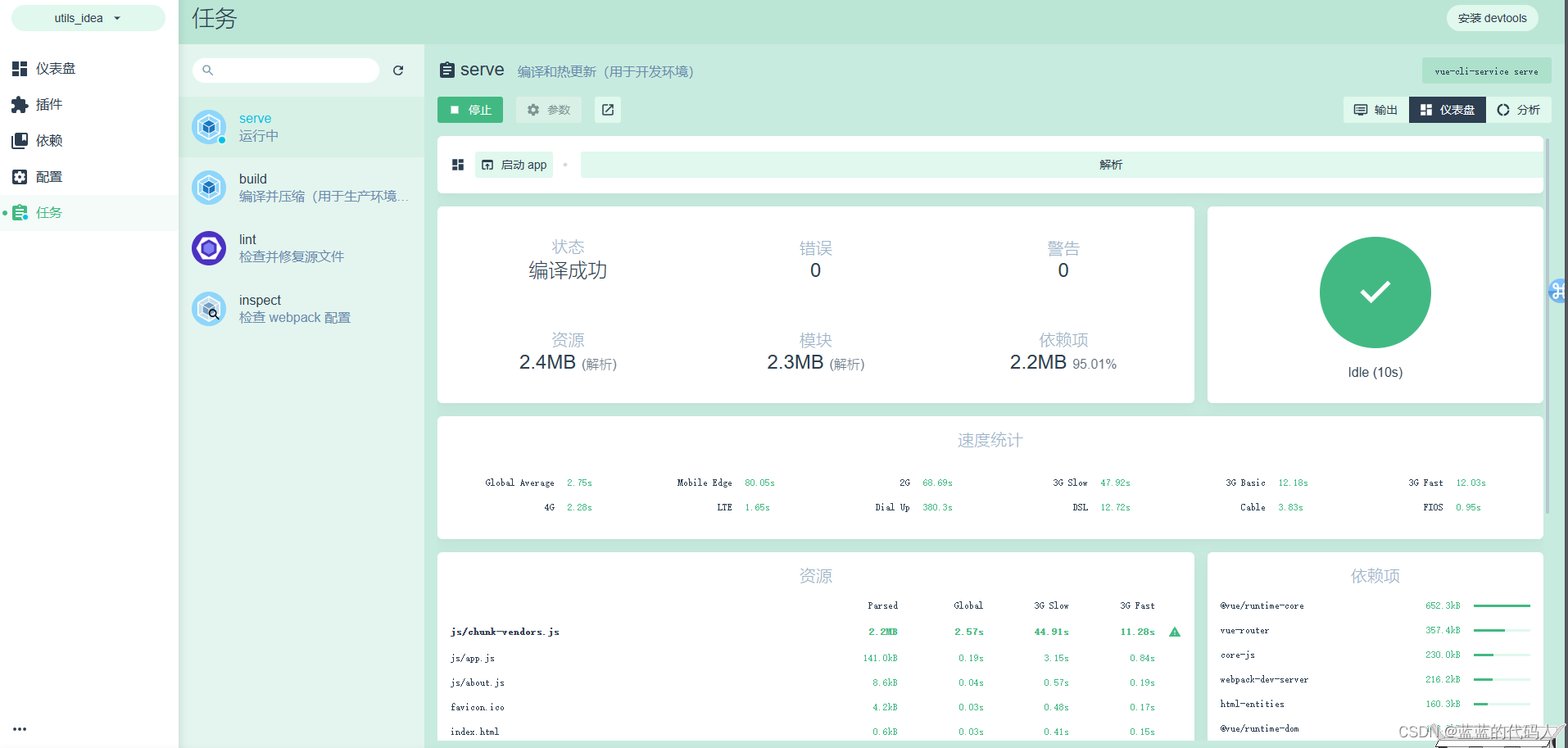
Task: Click the parsing (解析) progress bar
Action: click(x=1062, y=165)
